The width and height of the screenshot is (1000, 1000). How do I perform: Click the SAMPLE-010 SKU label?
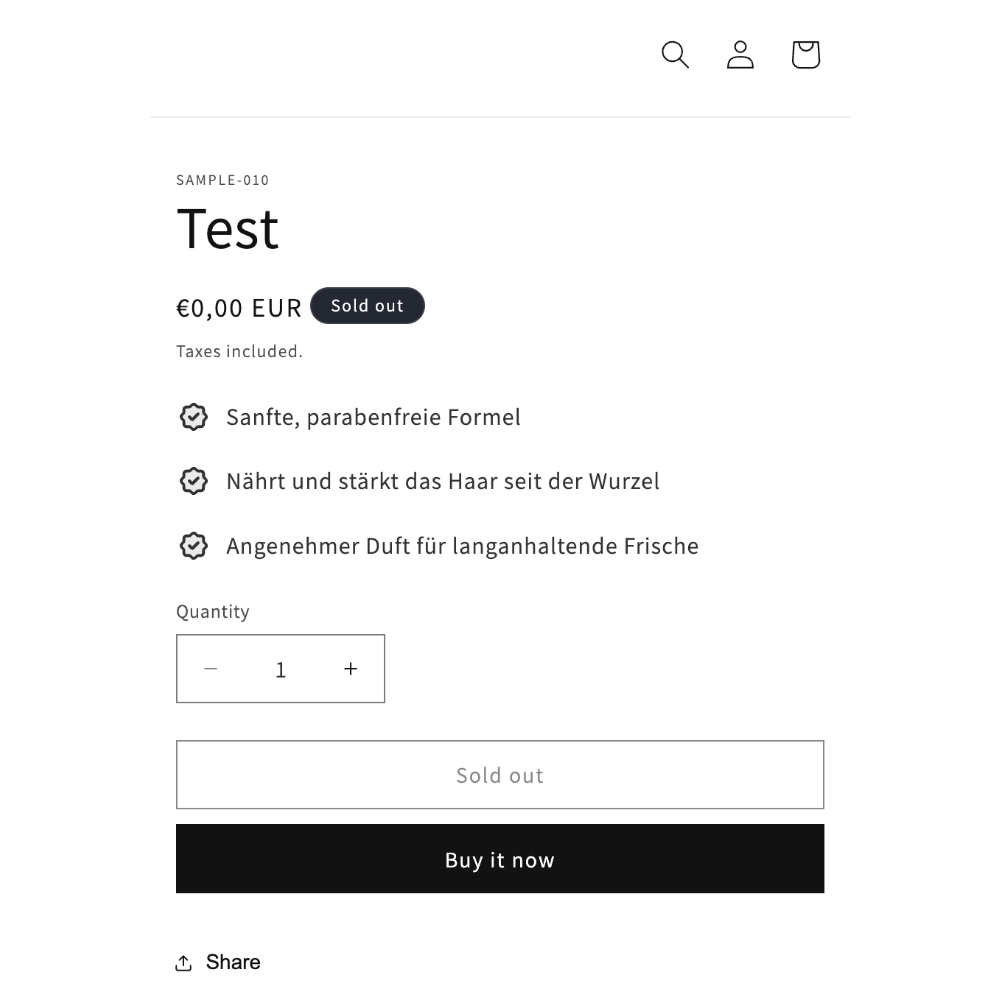coord(223,180)
